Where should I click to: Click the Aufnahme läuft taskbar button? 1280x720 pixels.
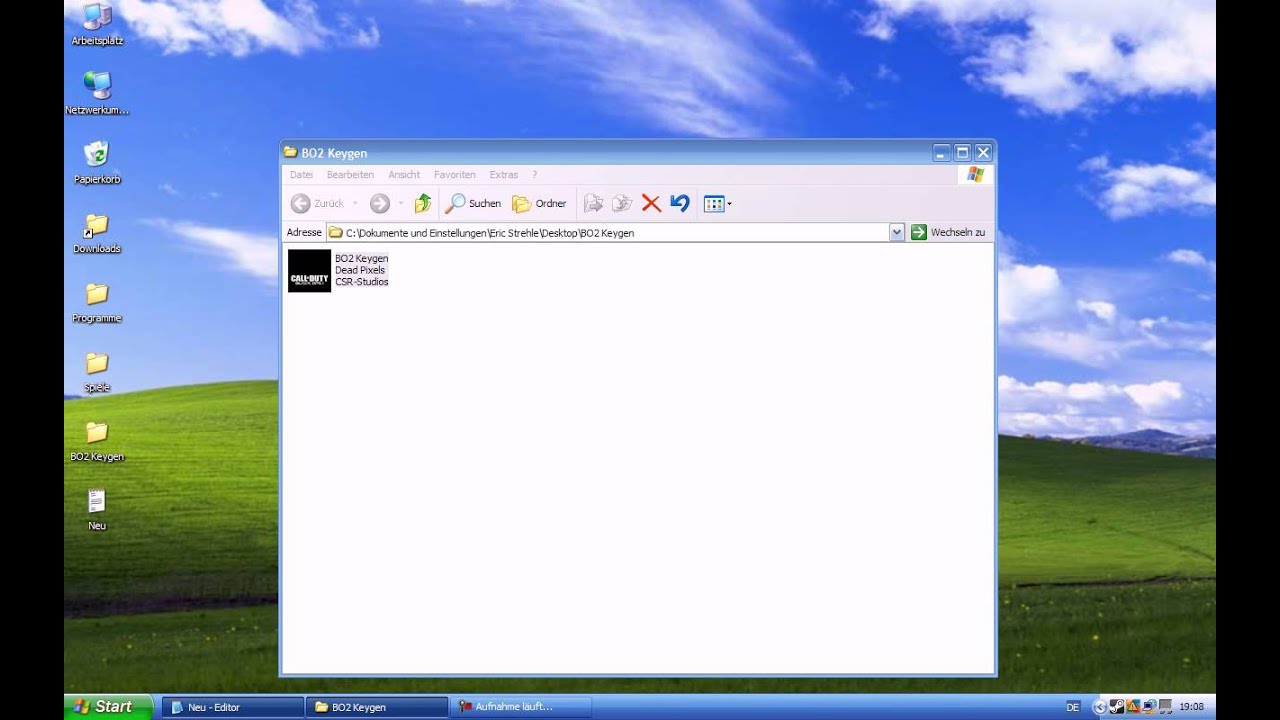tap(521, 707)
